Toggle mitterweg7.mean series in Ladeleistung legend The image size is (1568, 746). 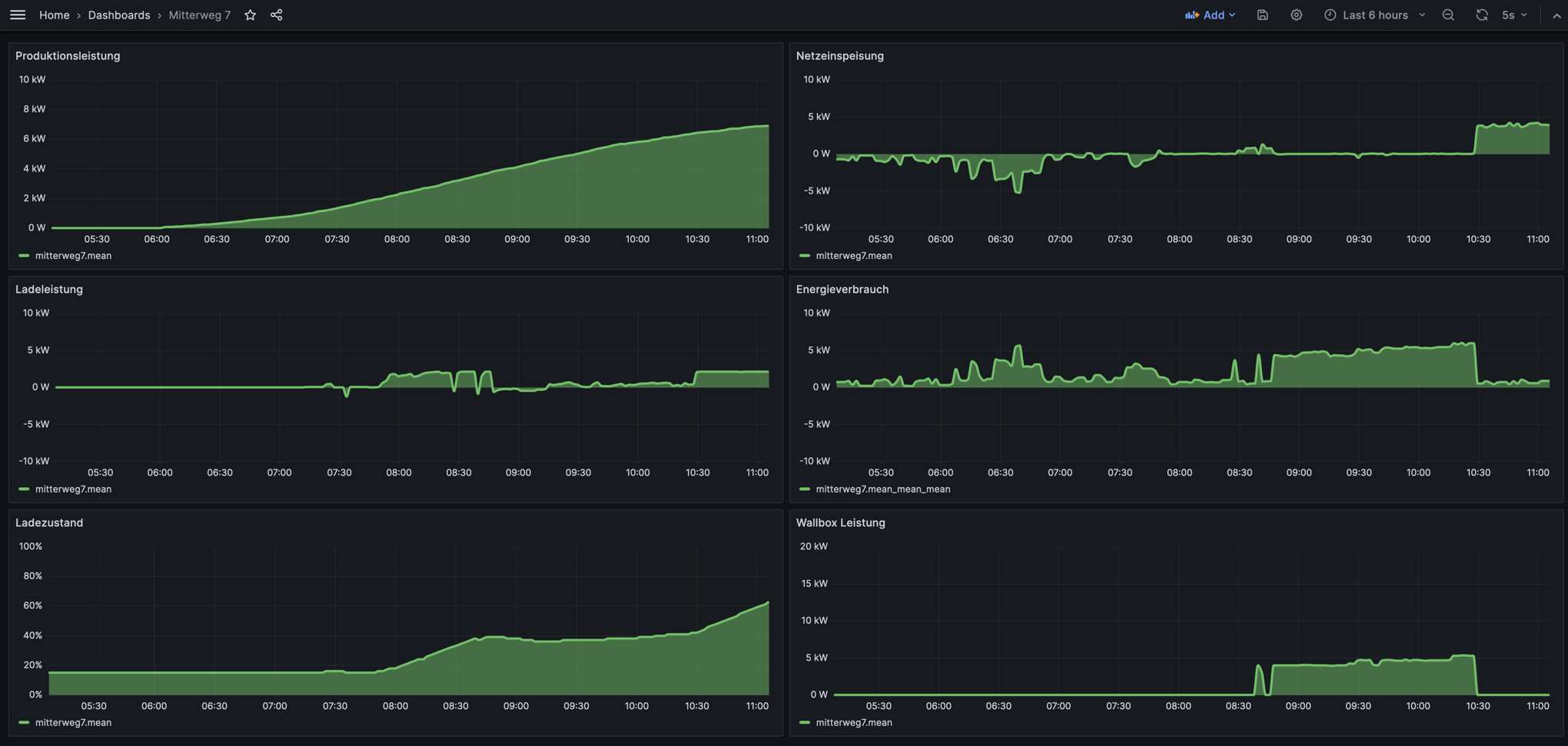(73, 489)
